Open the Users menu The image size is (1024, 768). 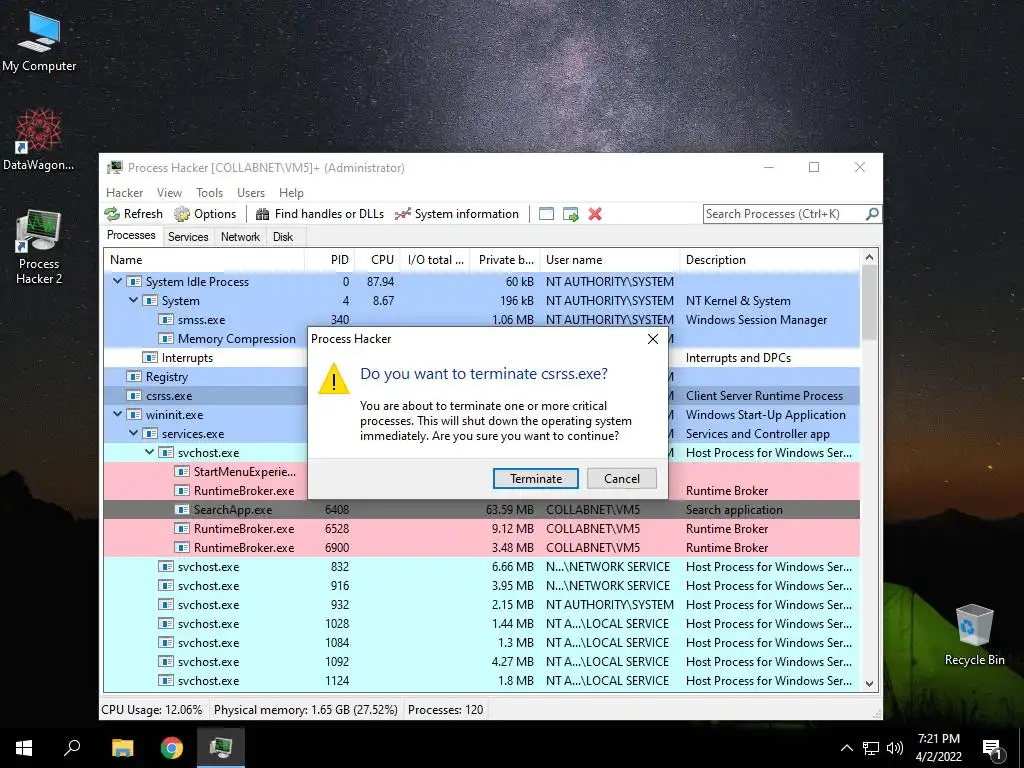(x=251, y=193)
